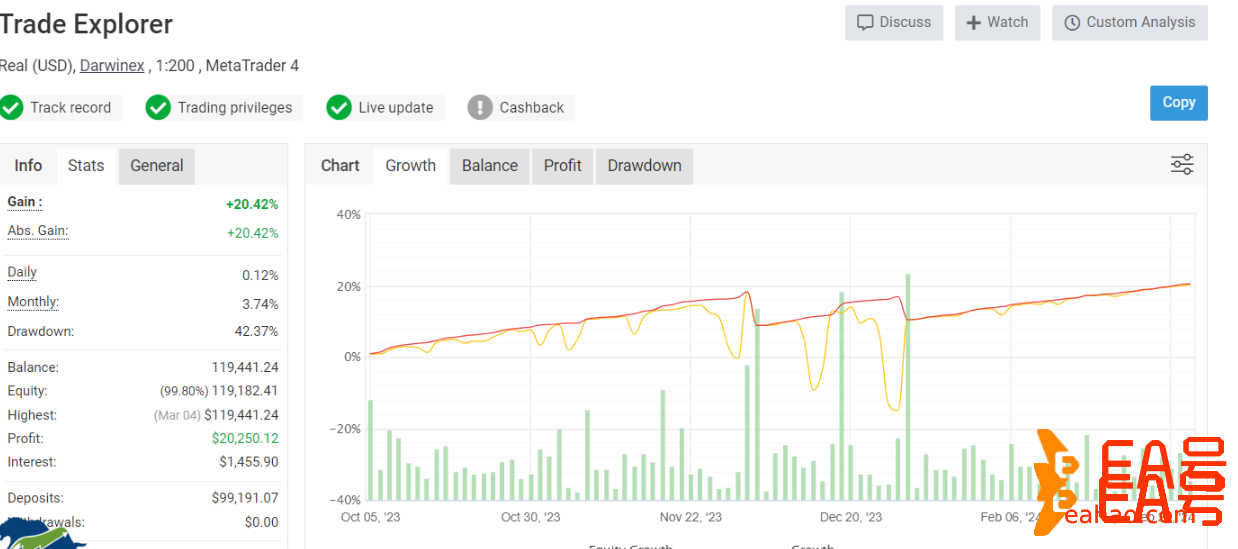Click the Equity value 119,182.41
This screenshot has height=549, width=1238.
(245, 391)
